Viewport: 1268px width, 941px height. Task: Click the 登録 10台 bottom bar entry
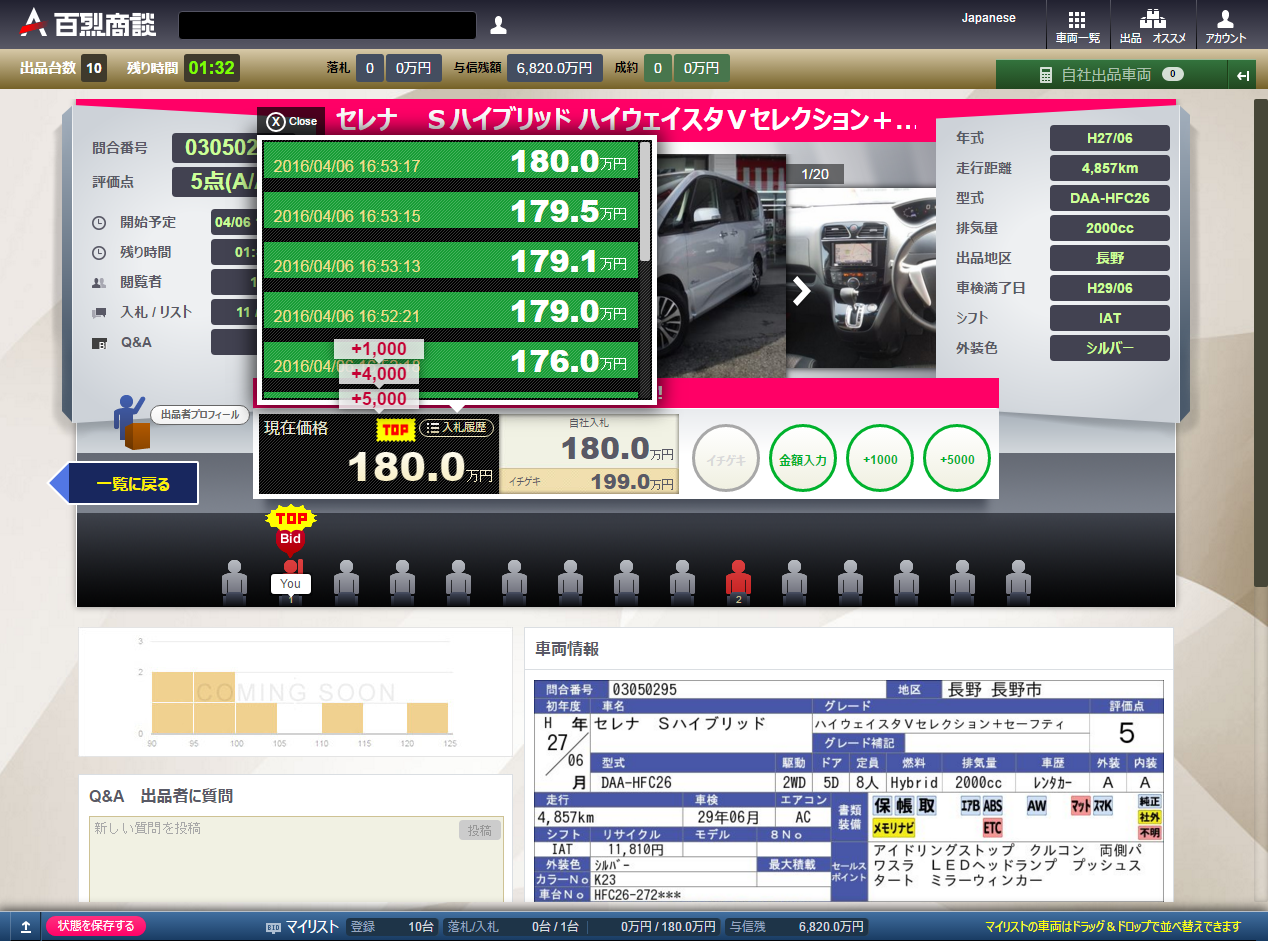point(392,926)
